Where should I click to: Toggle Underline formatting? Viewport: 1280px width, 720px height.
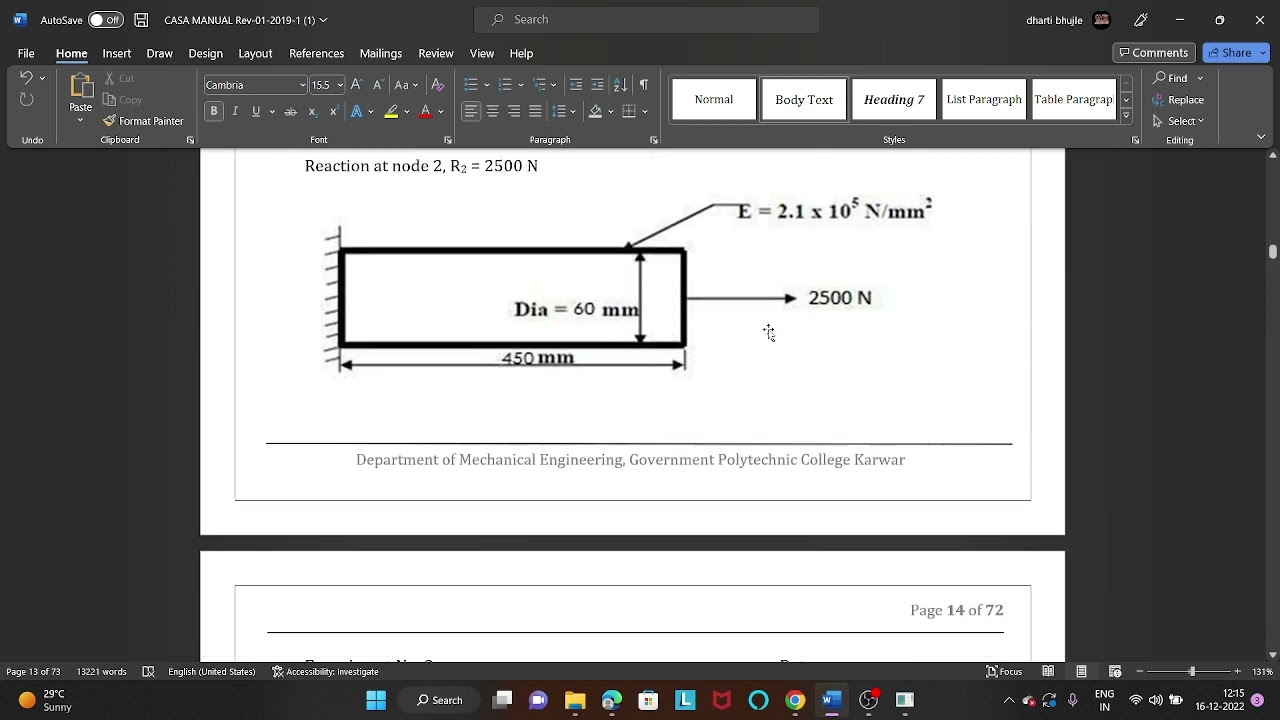click(x=256, y=111)
